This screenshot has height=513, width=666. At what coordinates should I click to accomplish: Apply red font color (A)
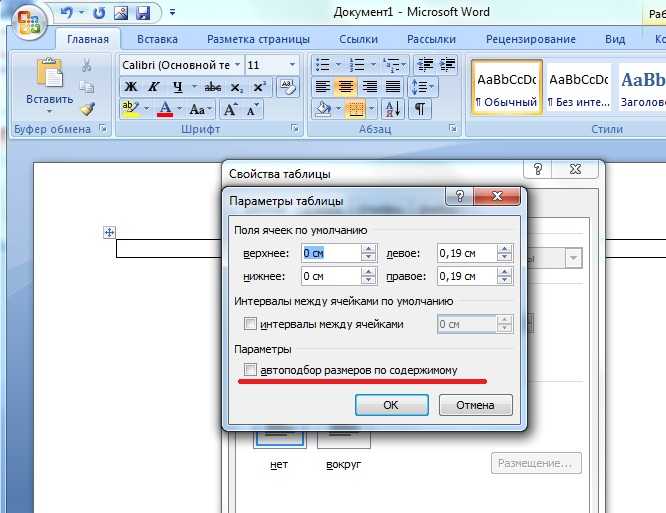coord(165,109)
